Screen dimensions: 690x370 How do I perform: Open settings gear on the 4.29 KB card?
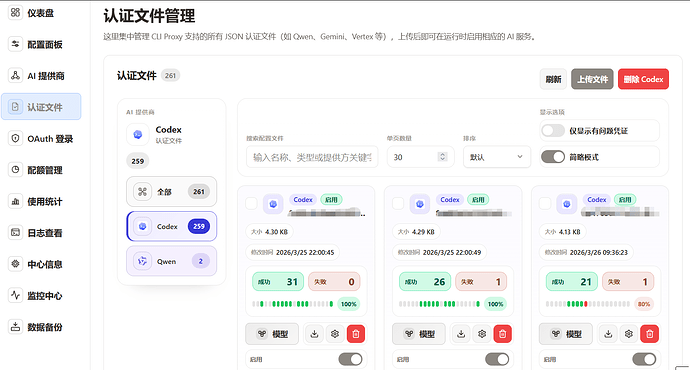click(482, 334)
